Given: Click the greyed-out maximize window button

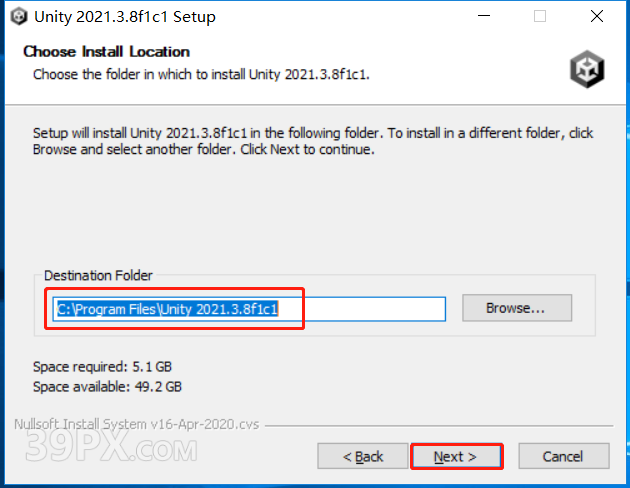Looking at the screenshot, I should tap(540, 16).
